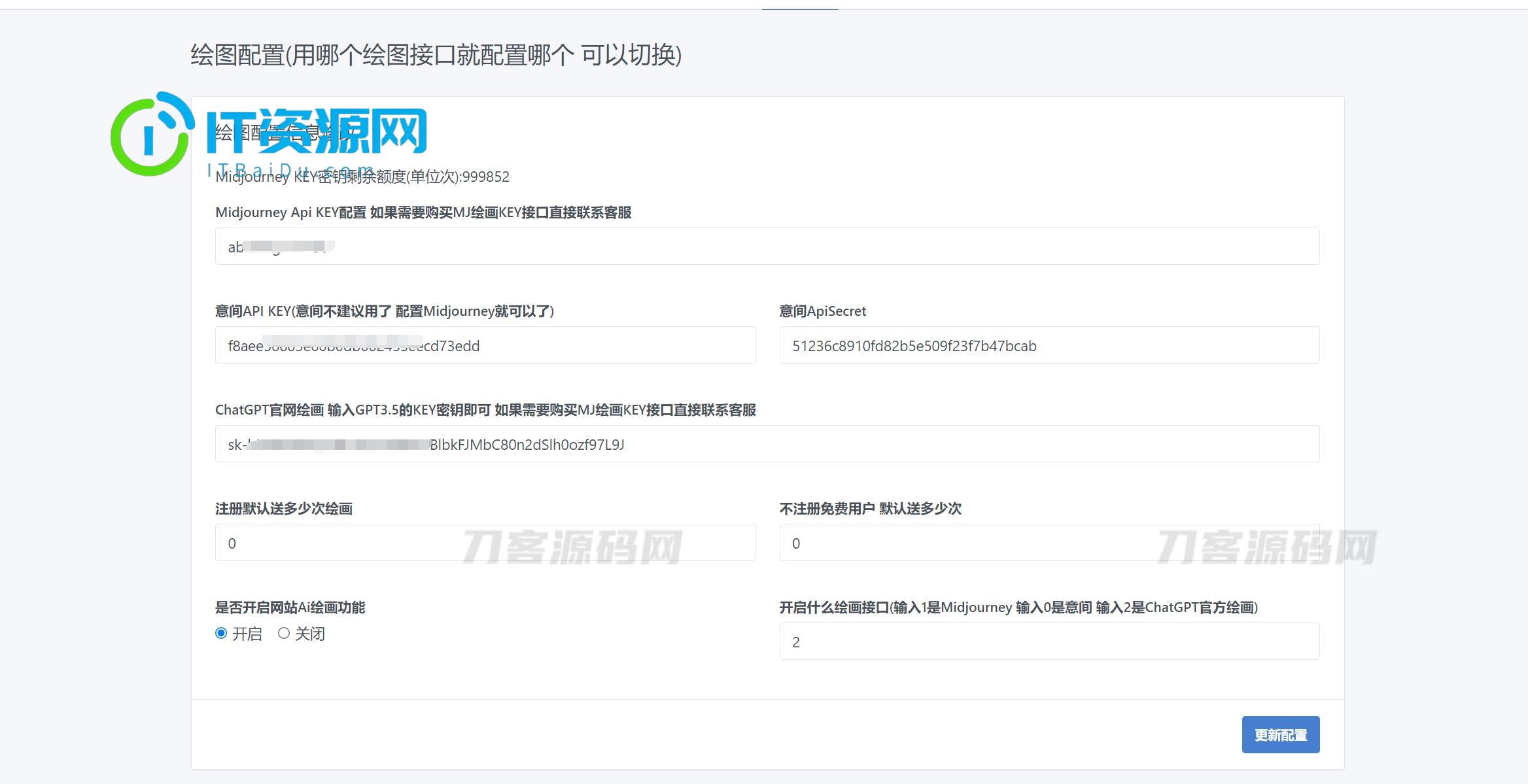Click the 绘图配置 page heading

click(x=436, y=55)
